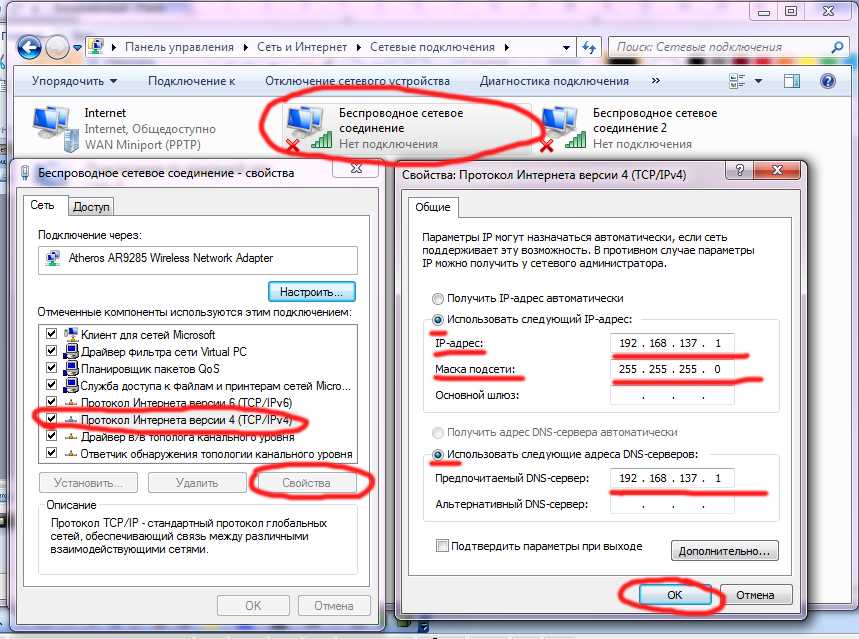
Task: Click Отмена in TCP/IPv4 properties dialog
Action: 755,595
